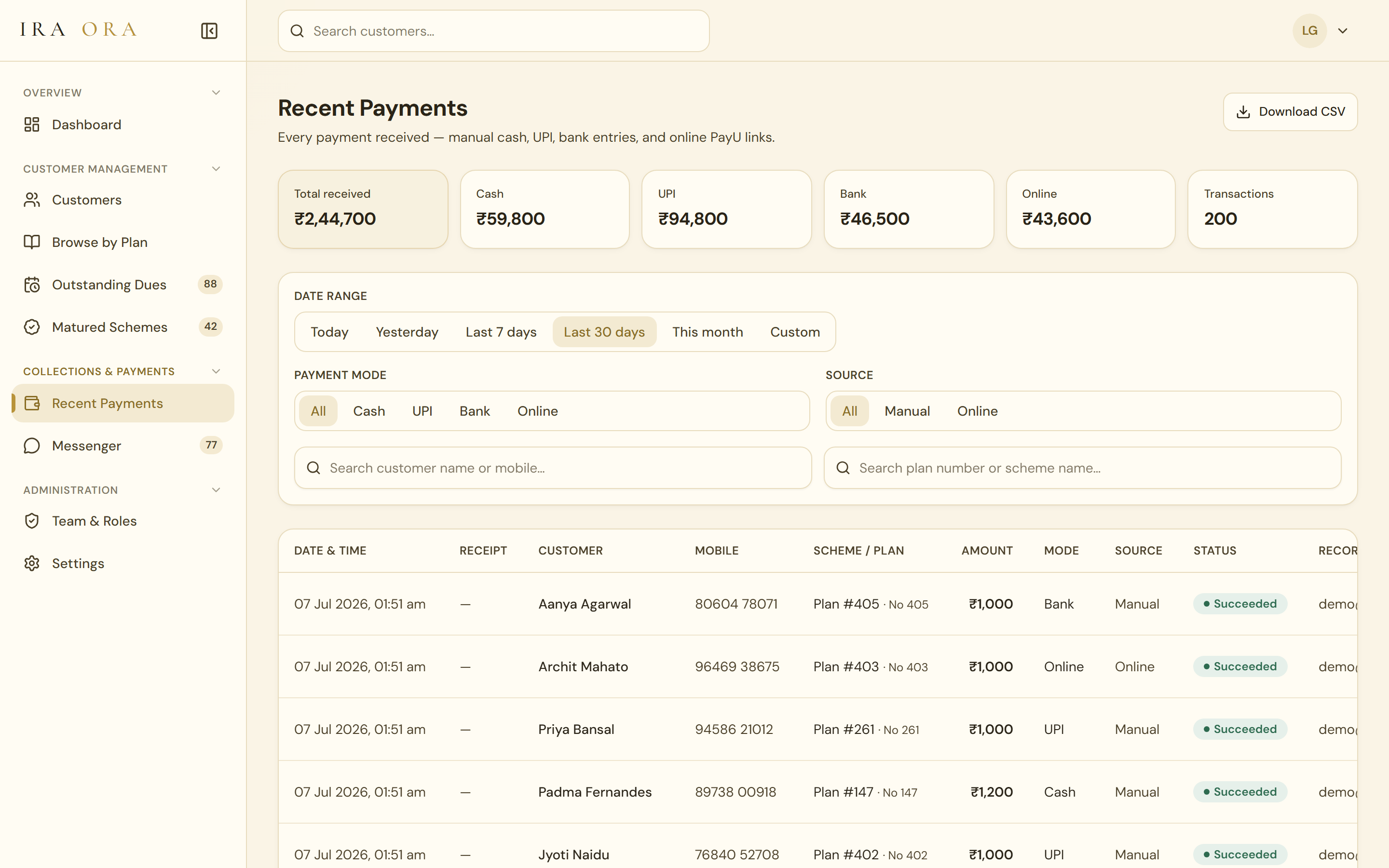
Task: Click the magnifier in customer name search
Action: tap(313, 468)
